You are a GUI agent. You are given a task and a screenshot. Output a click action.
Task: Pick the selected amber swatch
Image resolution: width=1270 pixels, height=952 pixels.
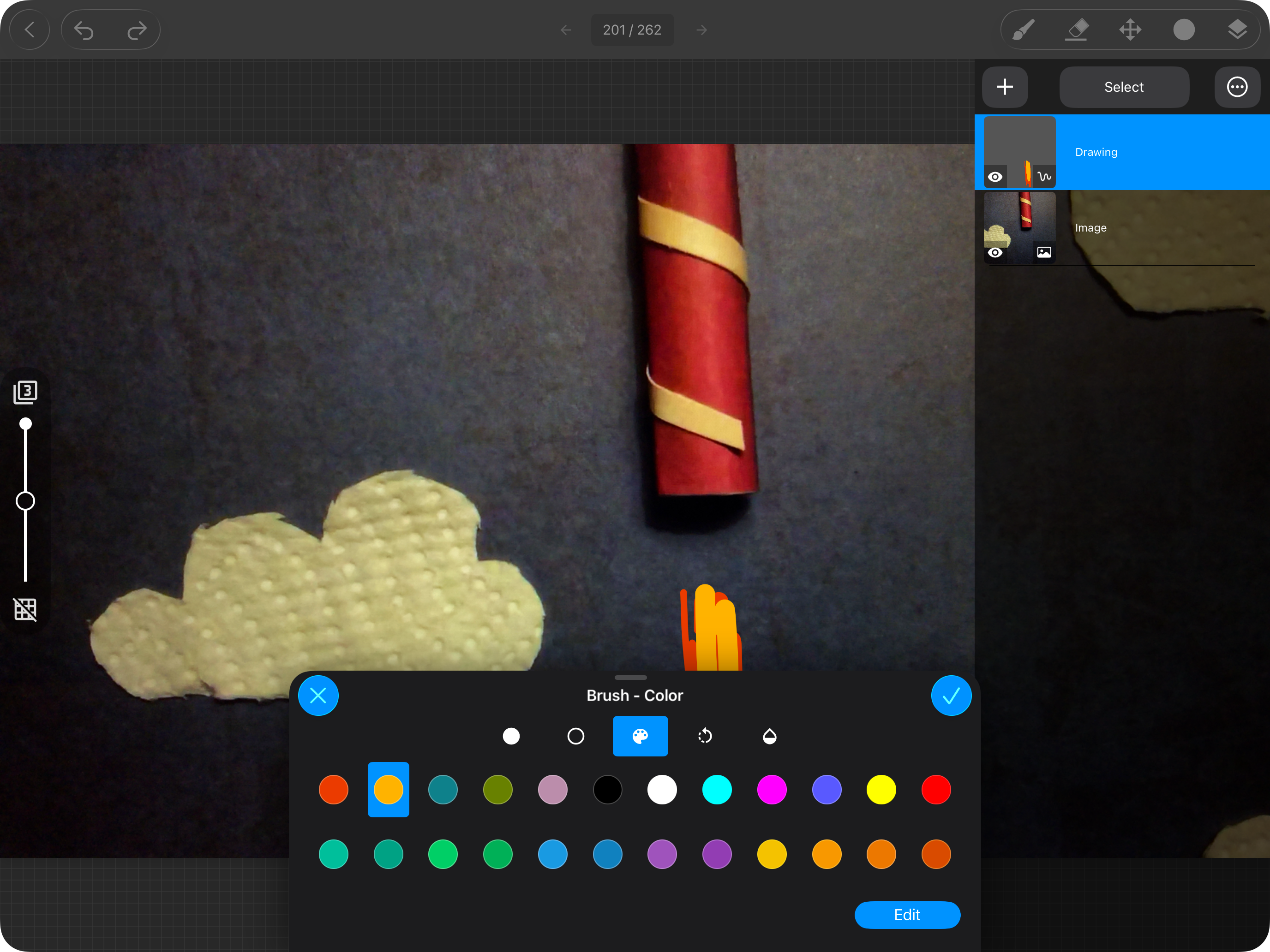pyautogui.click(x=388, y=790)
